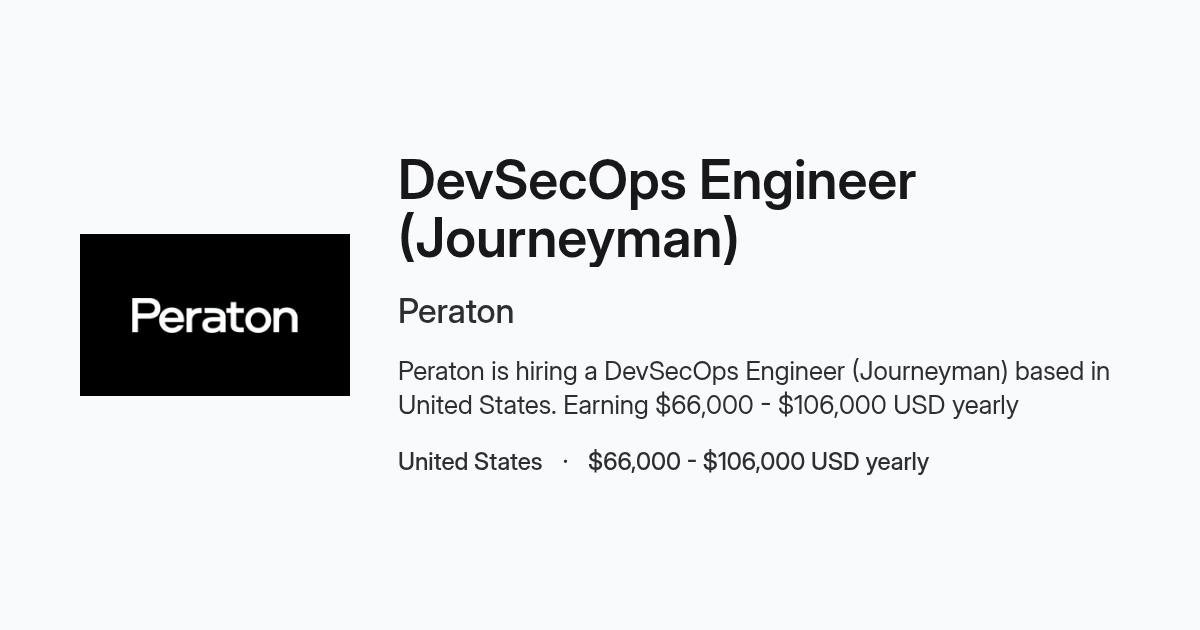
Task: Click the United States location label in bottom row
Action: click(470, 462)
